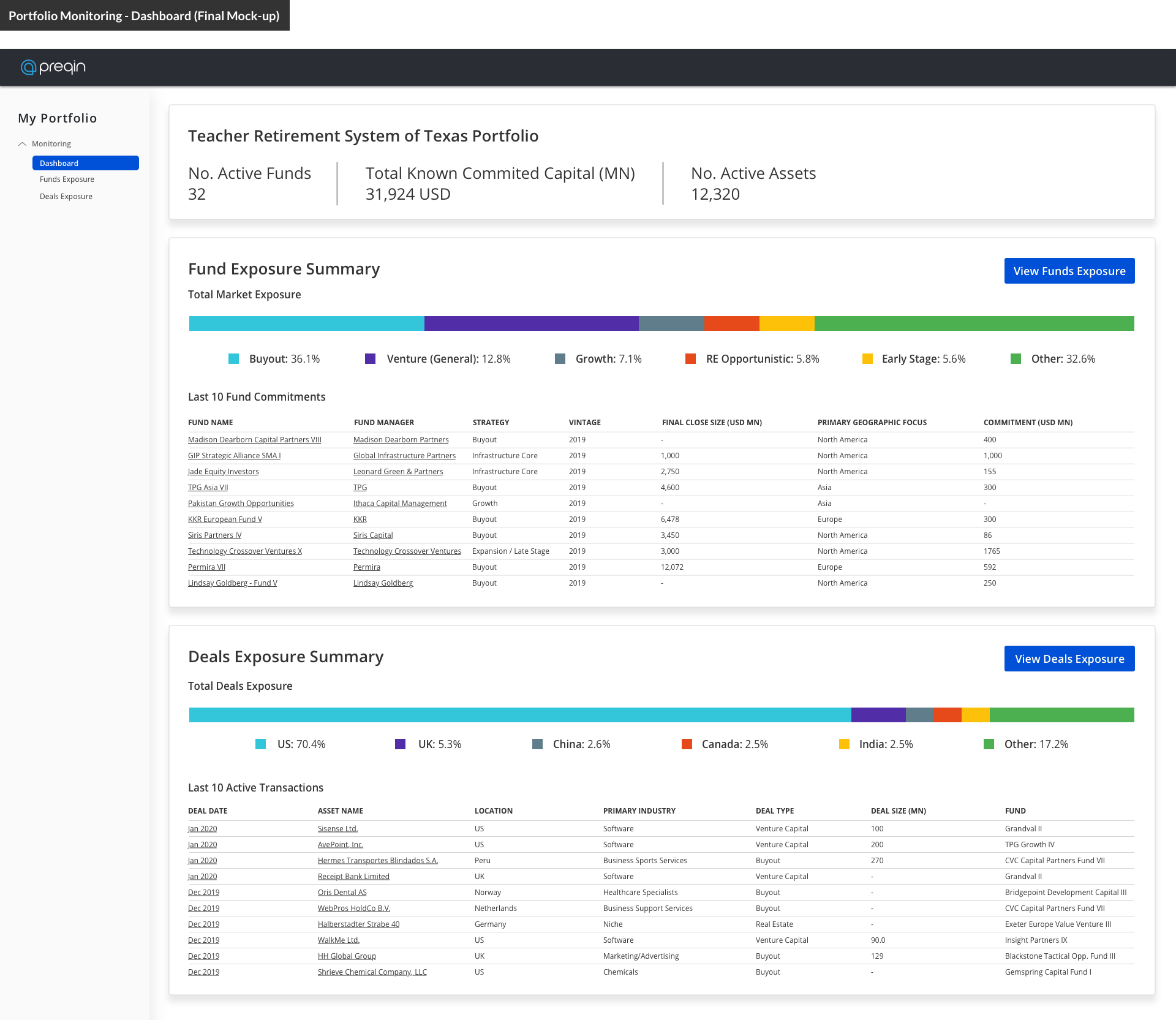Click the Monitoring sidebar label
Screen dimensions: 1176x1020
click(51, 144)
